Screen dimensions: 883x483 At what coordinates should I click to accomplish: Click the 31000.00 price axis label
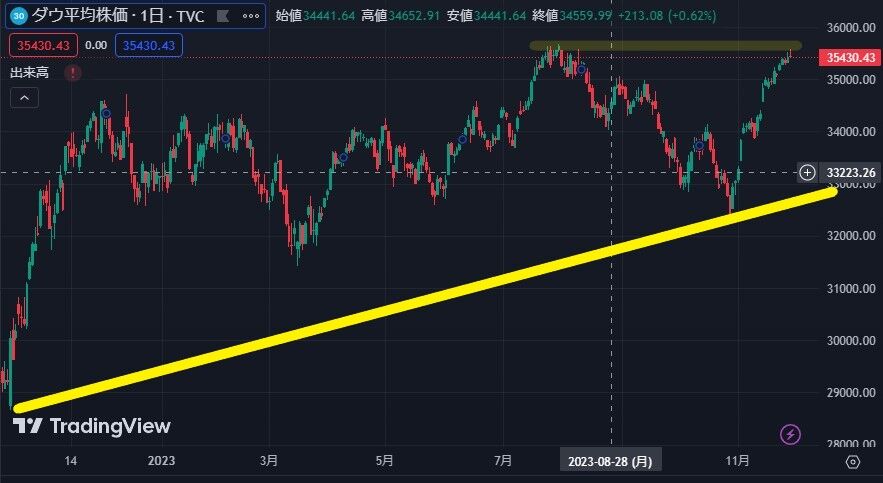(x=852, y=288)
